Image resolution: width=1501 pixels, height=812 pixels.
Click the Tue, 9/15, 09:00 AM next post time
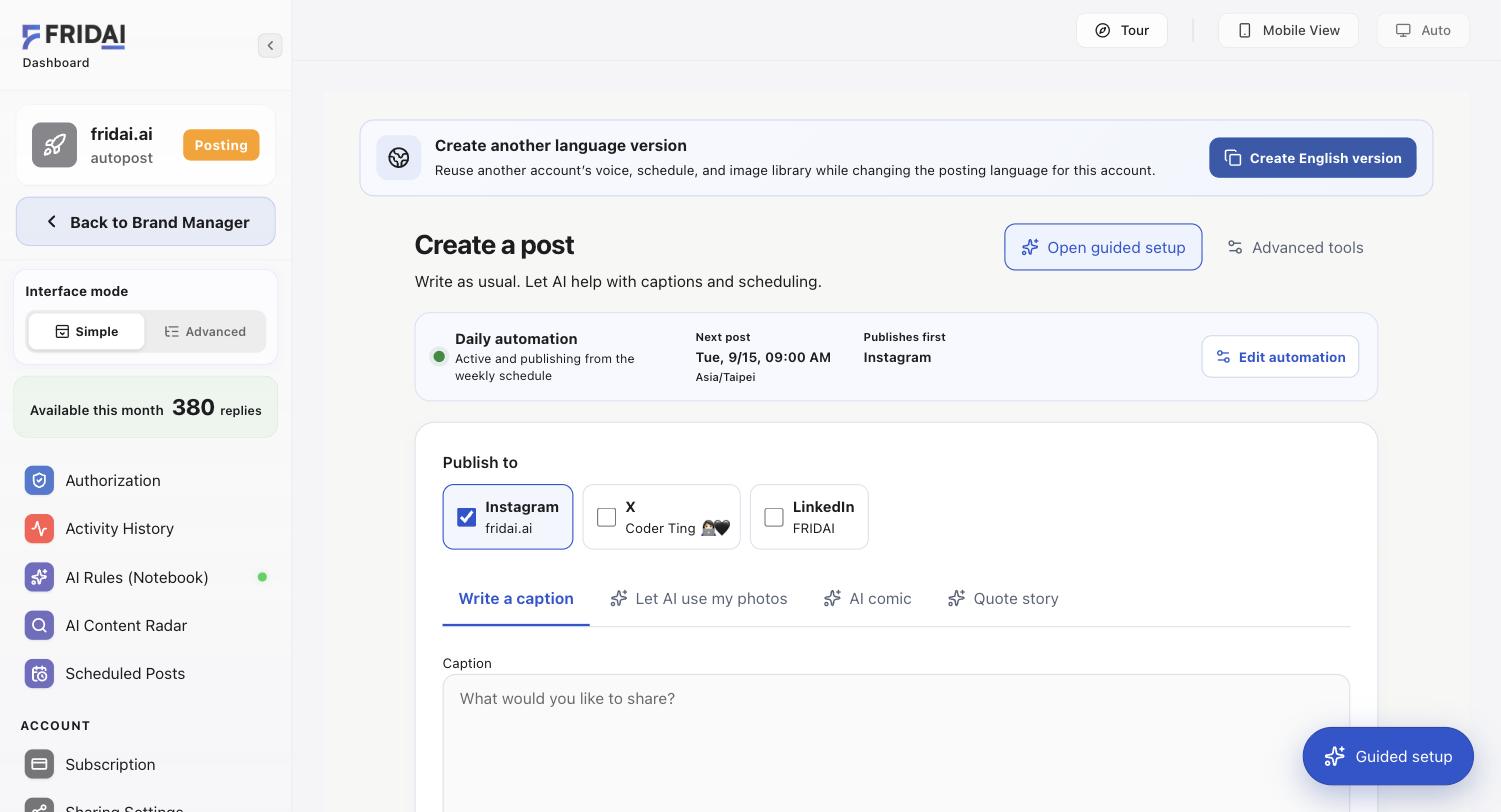pyautogui.click(x=763, y=357)
